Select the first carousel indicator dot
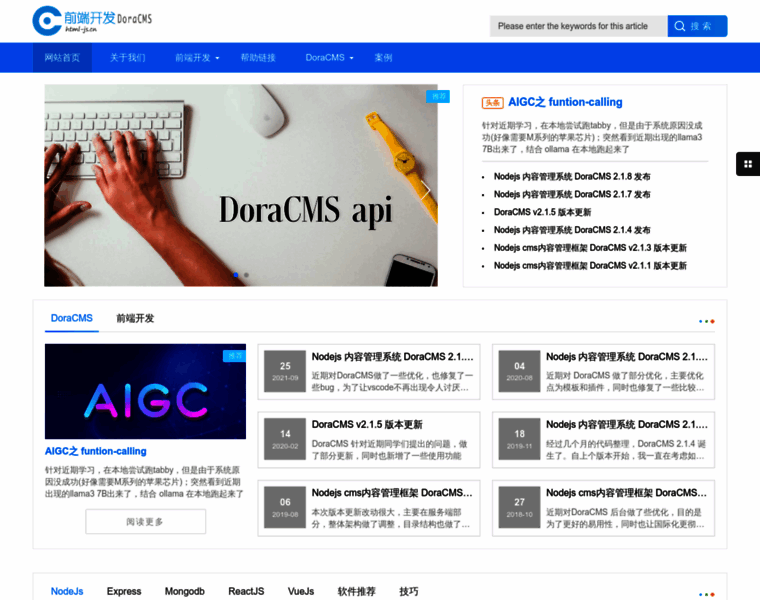This screenshot has width=760, height=600. click(236, 275)
